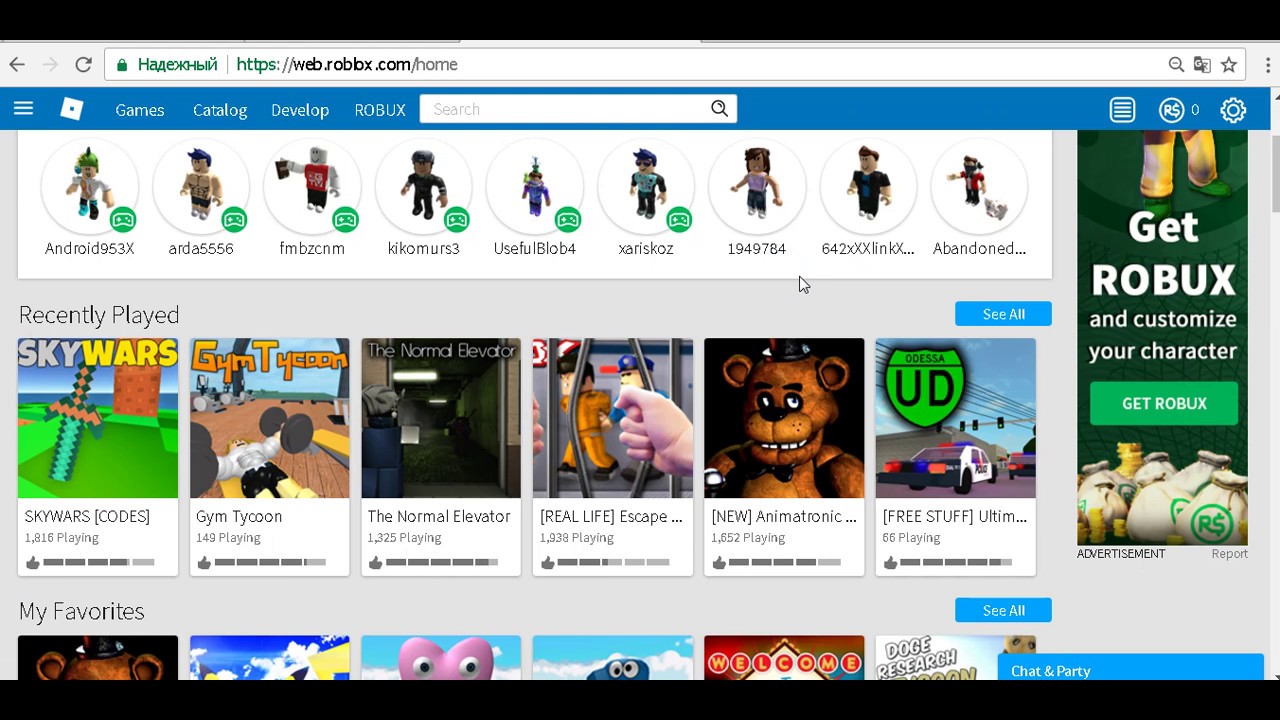Open The Normal Elevator thumbnail

coord(441,418)
